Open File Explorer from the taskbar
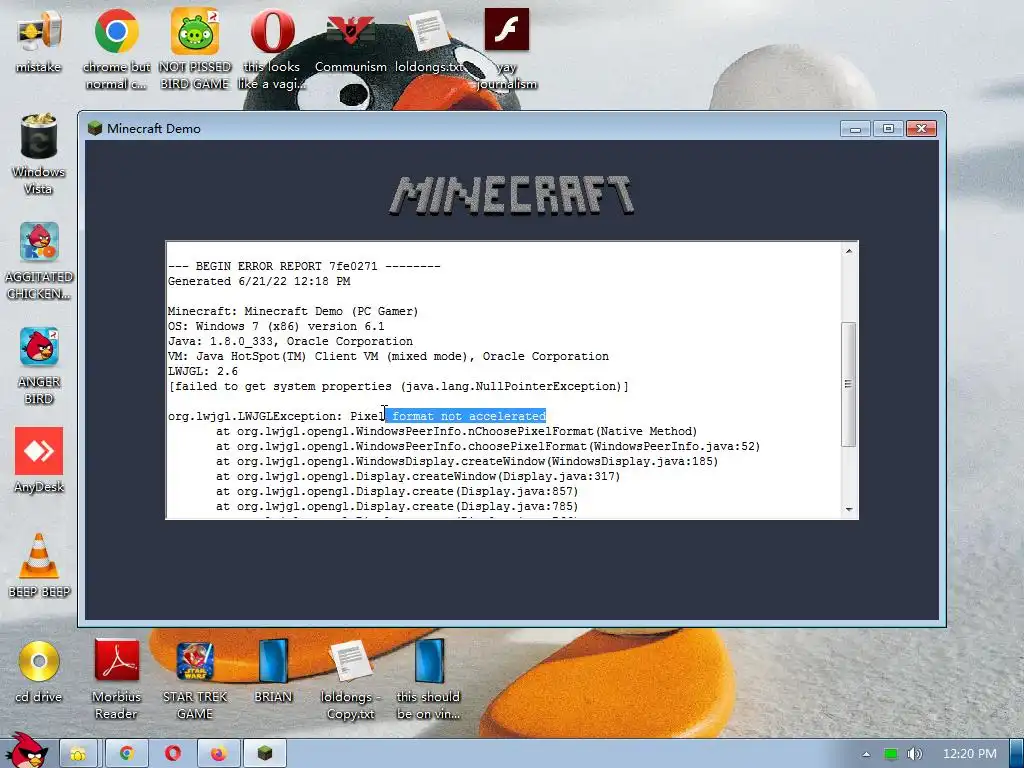1024x768 pixels. tap(78, 754)
